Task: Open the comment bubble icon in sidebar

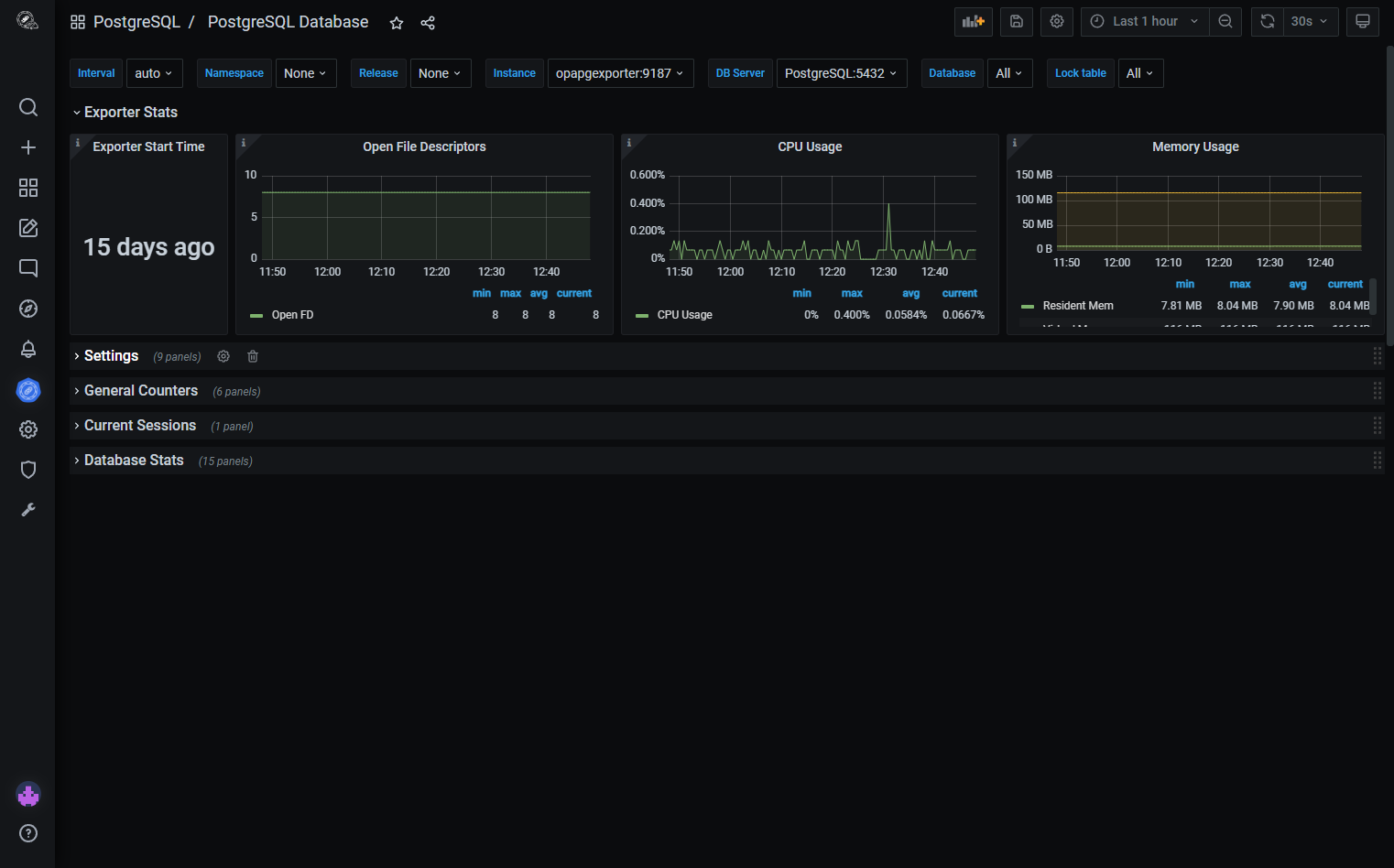Action: tap(28, 268)
